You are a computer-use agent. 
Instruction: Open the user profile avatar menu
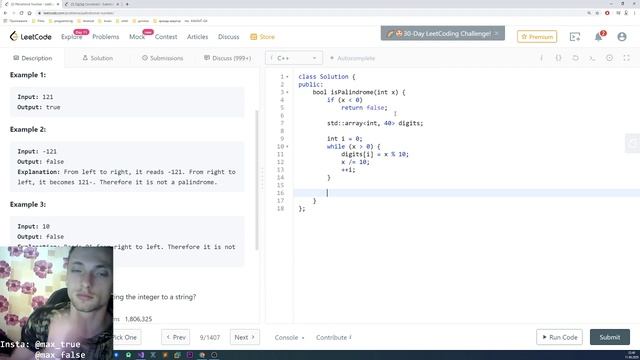622,37
